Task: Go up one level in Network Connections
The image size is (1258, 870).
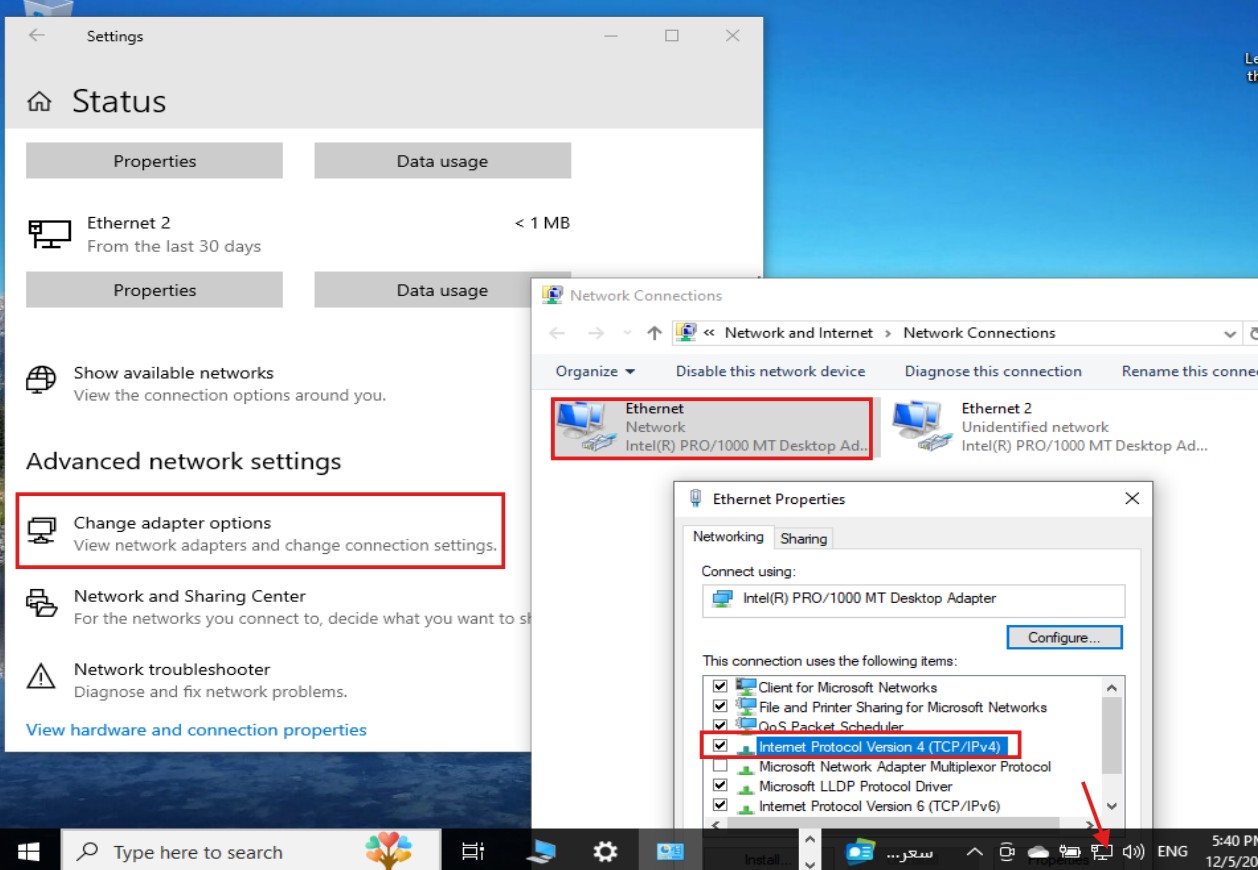Action: (x=654, y=333)
